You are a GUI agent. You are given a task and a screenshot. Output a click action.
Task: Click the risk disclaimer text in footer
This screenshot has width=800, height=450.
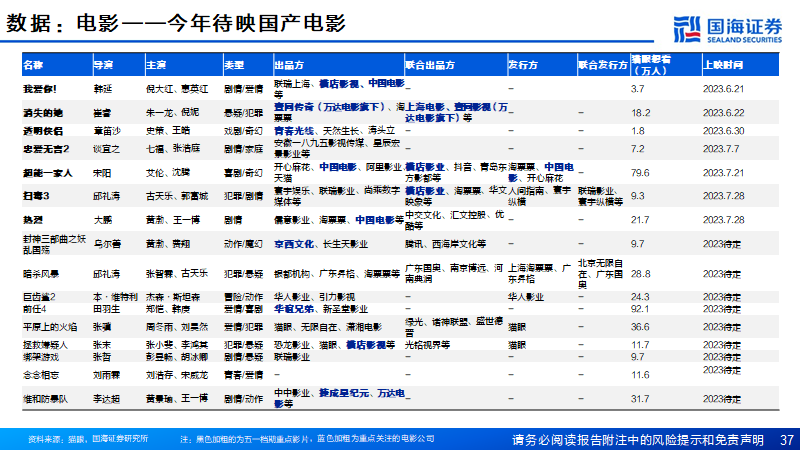(638, 440)
